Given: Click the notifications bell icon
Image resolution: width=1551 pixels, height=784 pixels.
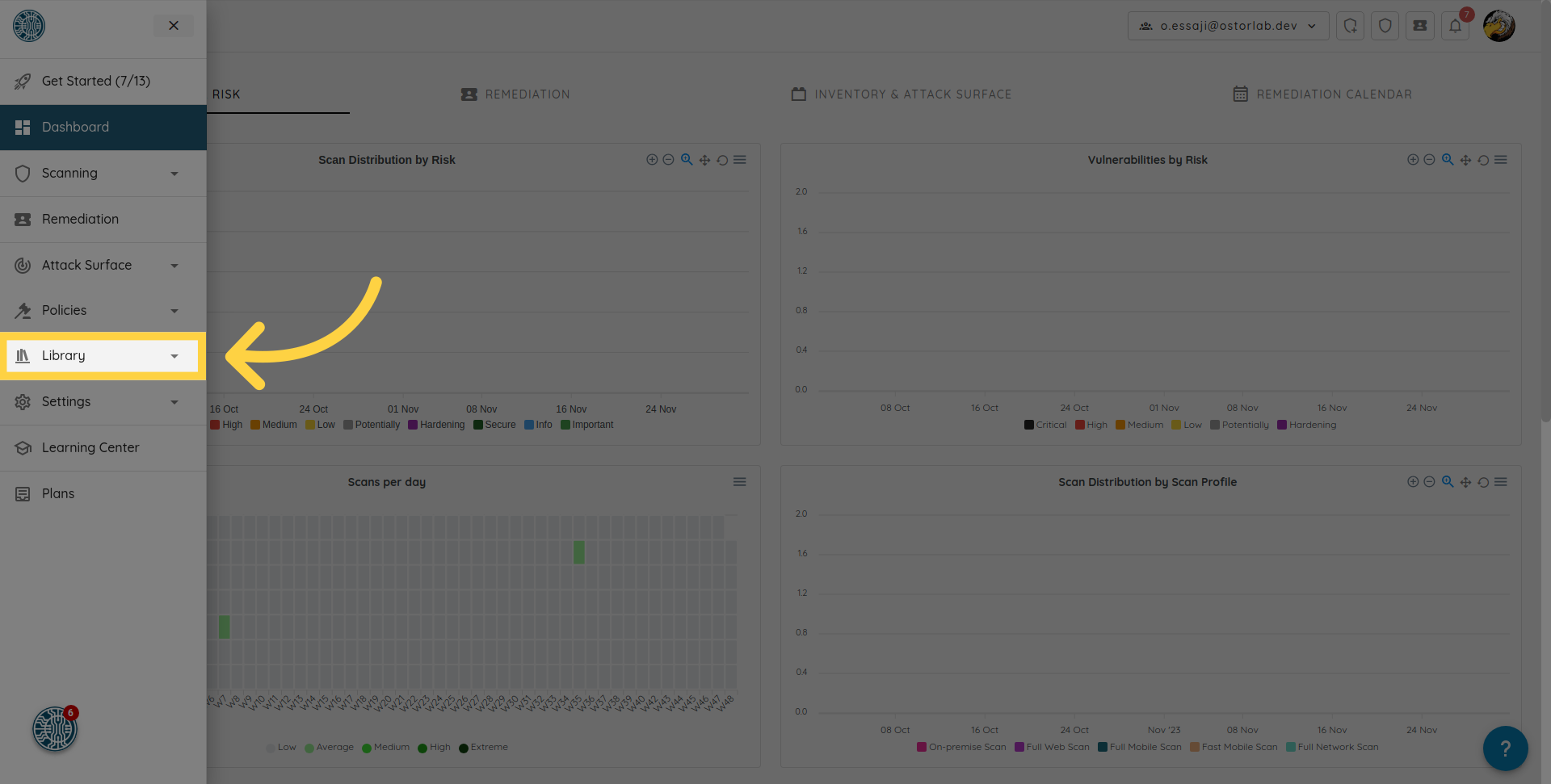Looking at the screenshot, I should click(1455, 26).
